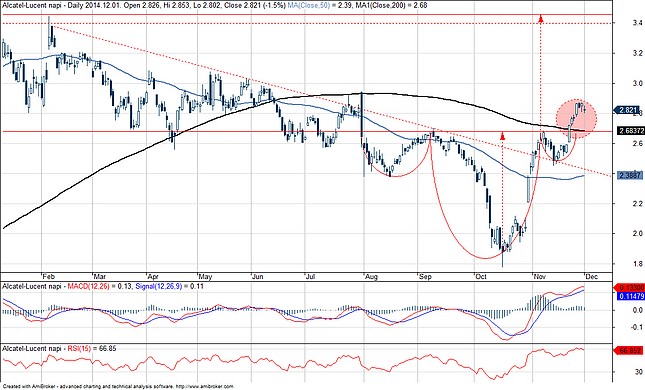
Task: Click the 2.821 last price tag
Action: tap(627, 110)
